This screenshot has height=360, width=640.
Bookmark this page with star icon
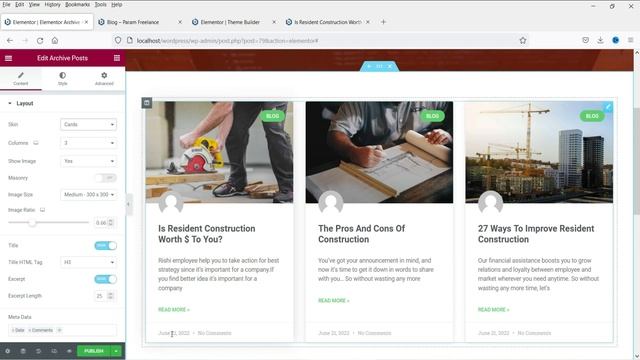pyautogui.click(x=523, y=40)
